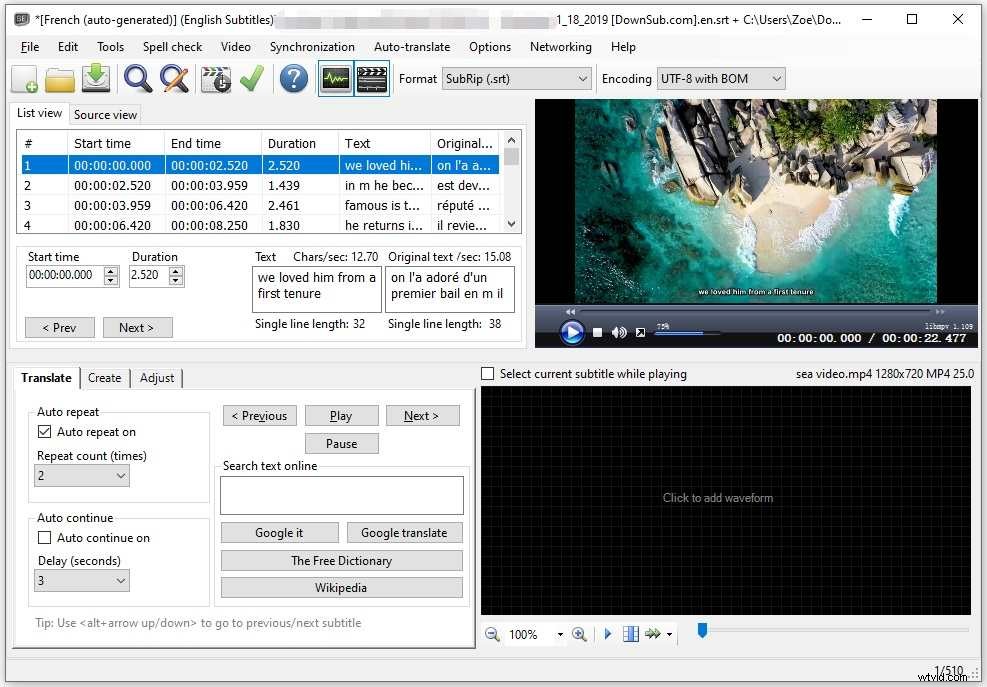Open the Synchronization menu
Image resolution: width=987 pixels, height=687 pixels.
click(x=312, y=46)
